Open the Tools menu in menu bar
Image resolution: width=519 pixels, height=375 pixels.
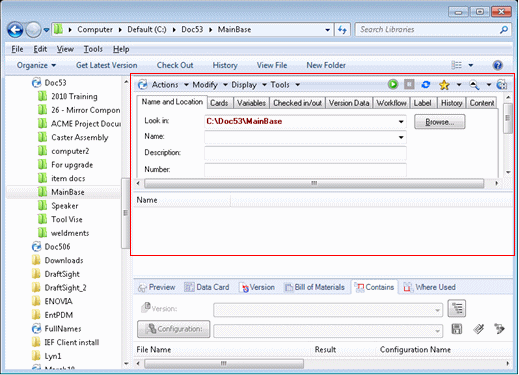point(93,49)
